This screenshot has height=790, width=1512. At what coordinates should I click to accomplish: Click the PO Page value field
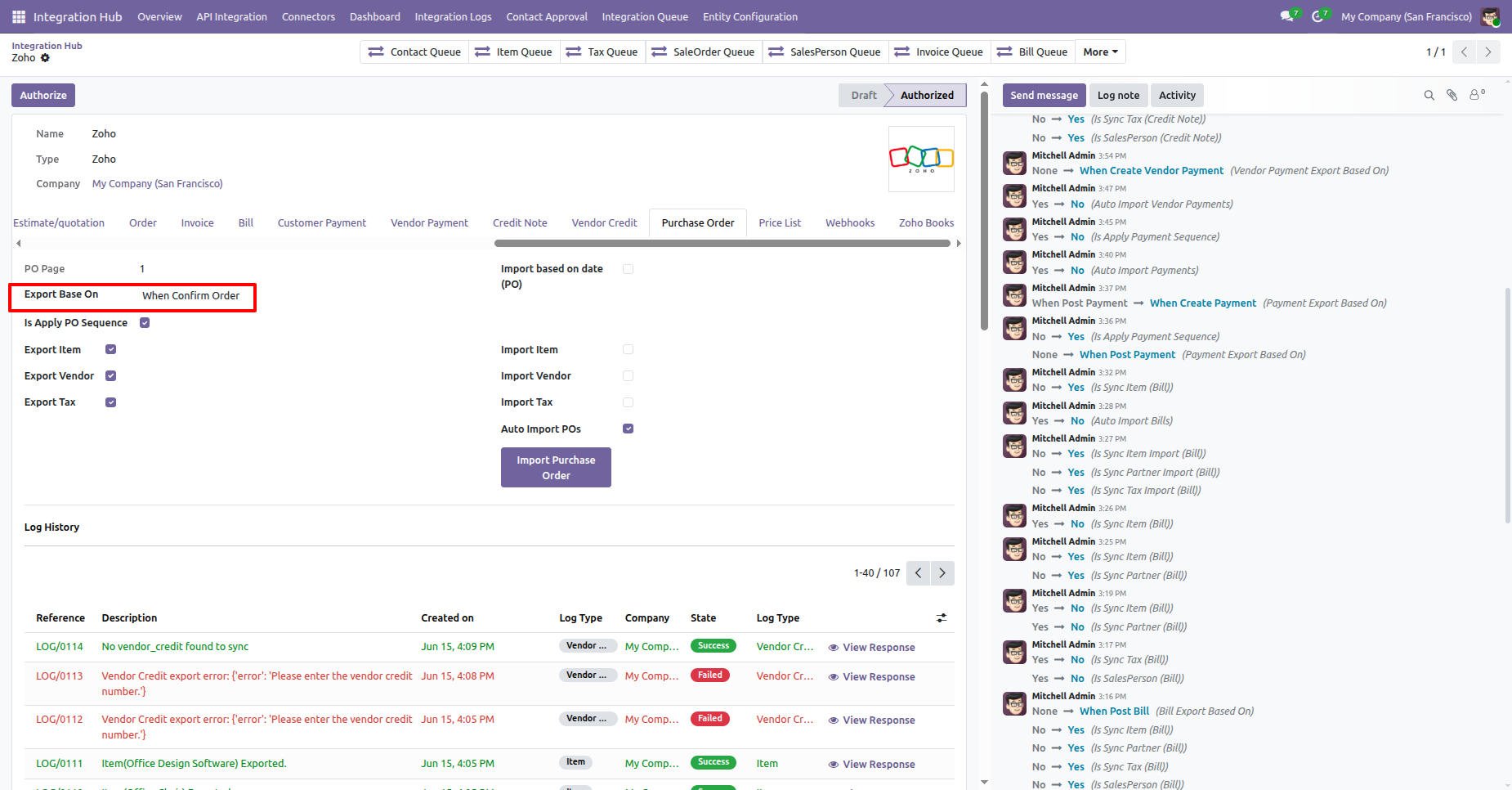pyautogui.click(x=142, y=269)
